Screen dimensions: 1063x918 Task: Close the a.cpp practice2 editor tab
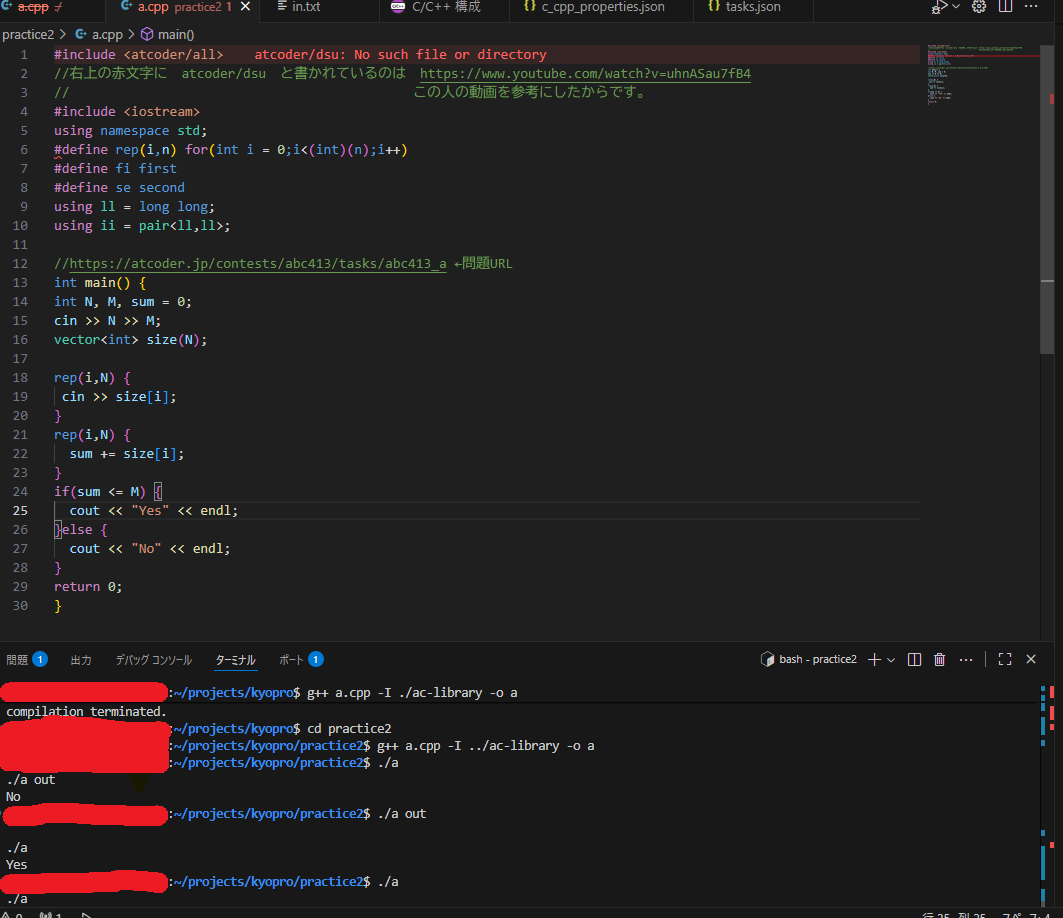coord(245,7)
